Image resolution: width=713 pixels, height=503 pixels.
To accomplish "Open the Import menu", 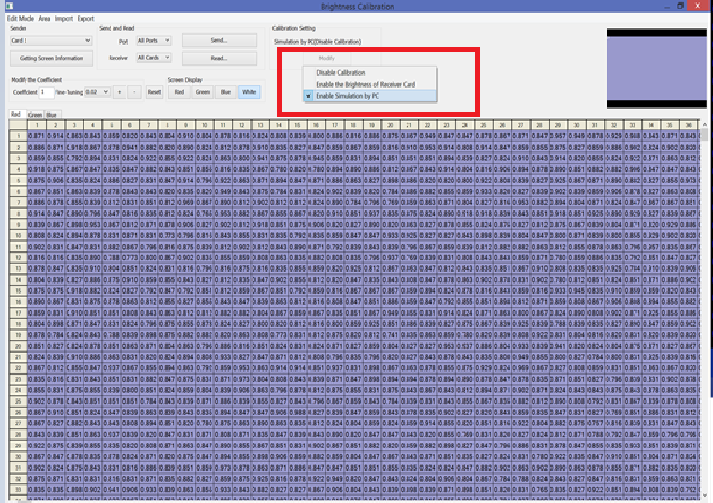I will point(62,19).
